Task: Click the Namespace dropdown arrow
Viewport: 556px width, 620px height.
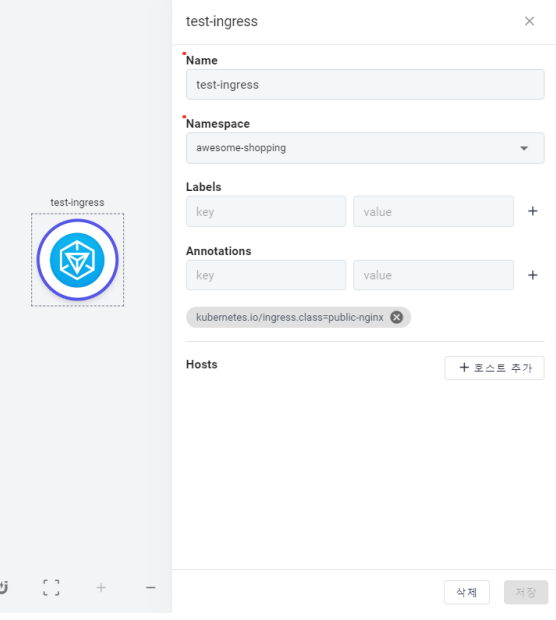Action: [x=524, y=148]
